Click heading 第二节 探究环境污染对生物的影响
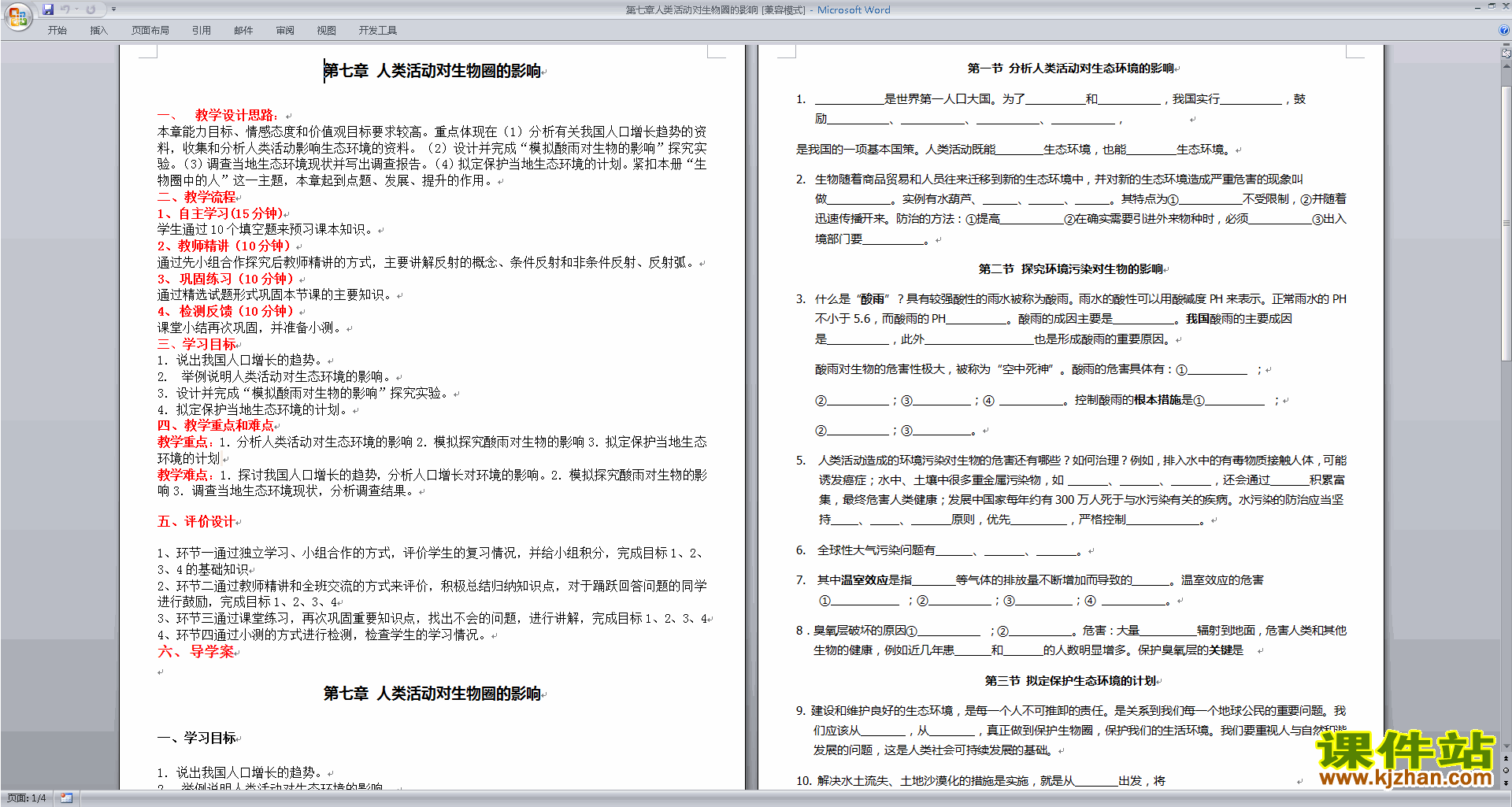 pos(1071,268)
